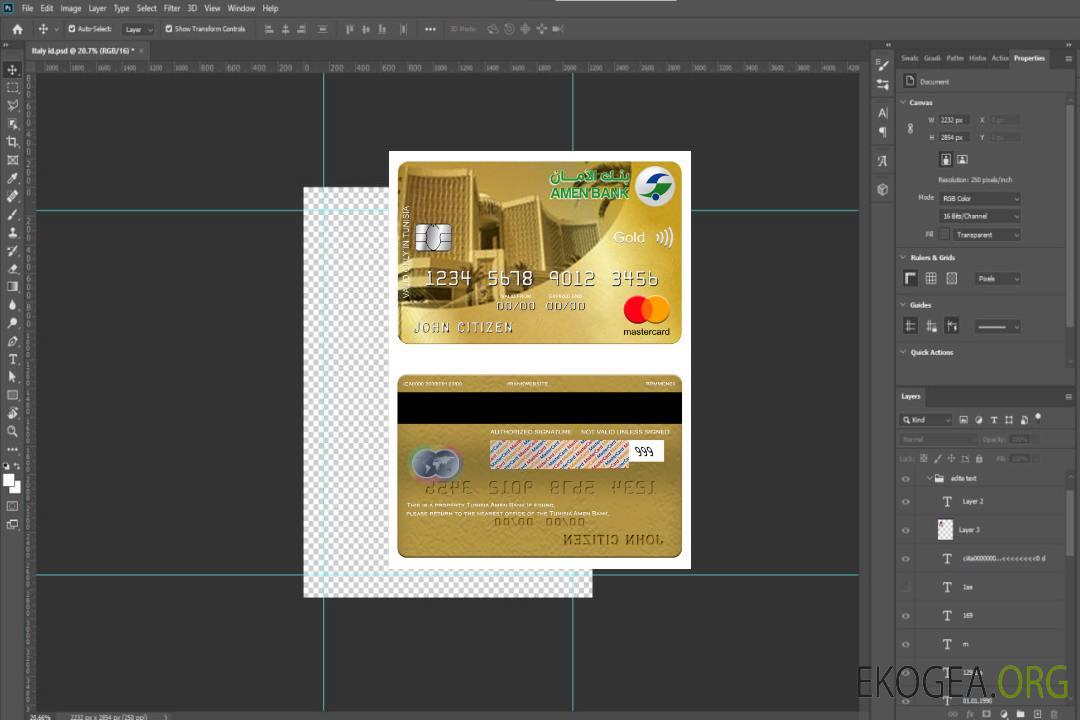This screenshot has height=720, width=1080.
Task: Hide the 'm' text layer
Action: 906,644
